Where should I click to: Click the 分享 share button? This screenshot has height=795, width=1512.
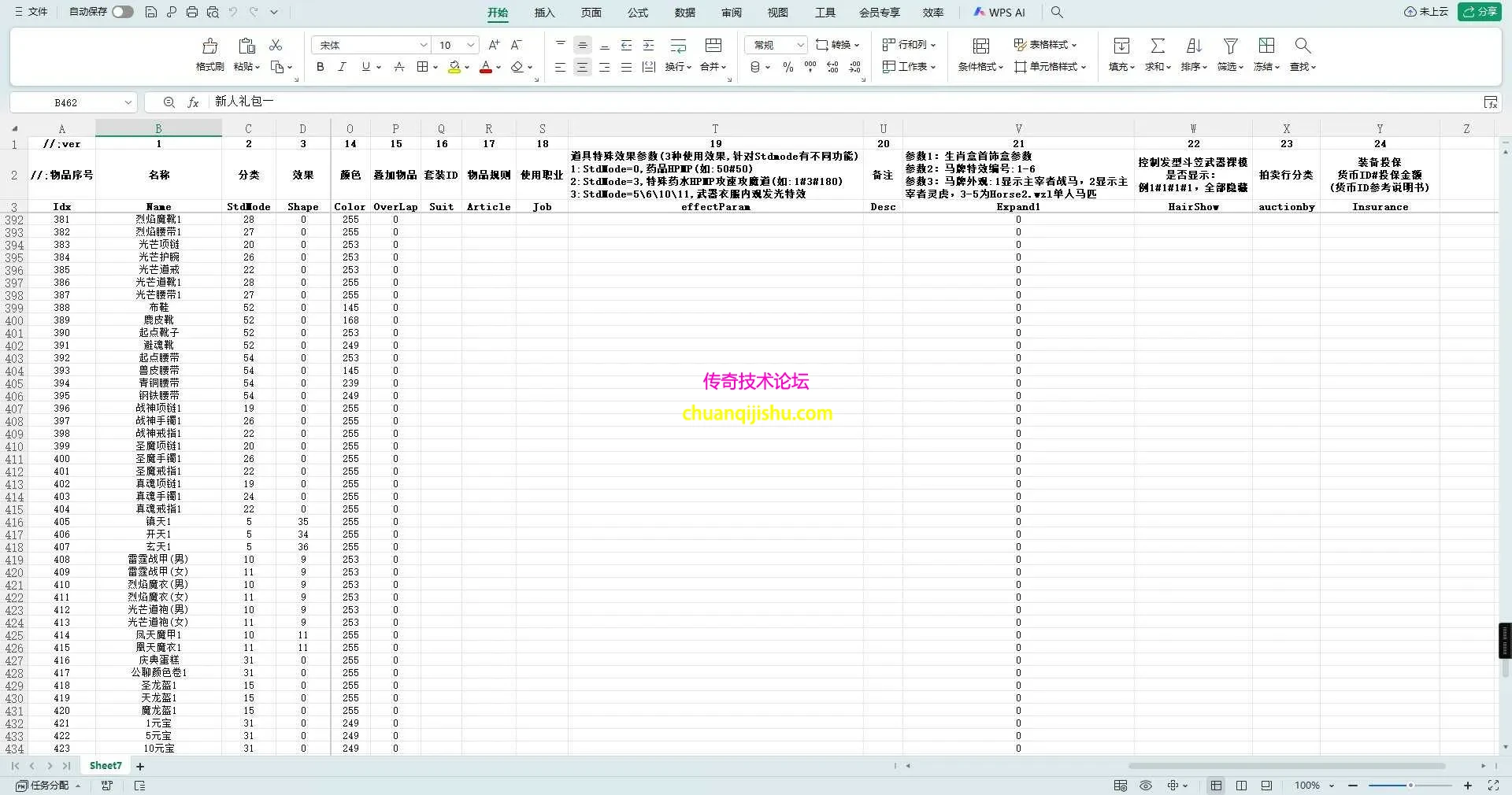click(1481, 12)
